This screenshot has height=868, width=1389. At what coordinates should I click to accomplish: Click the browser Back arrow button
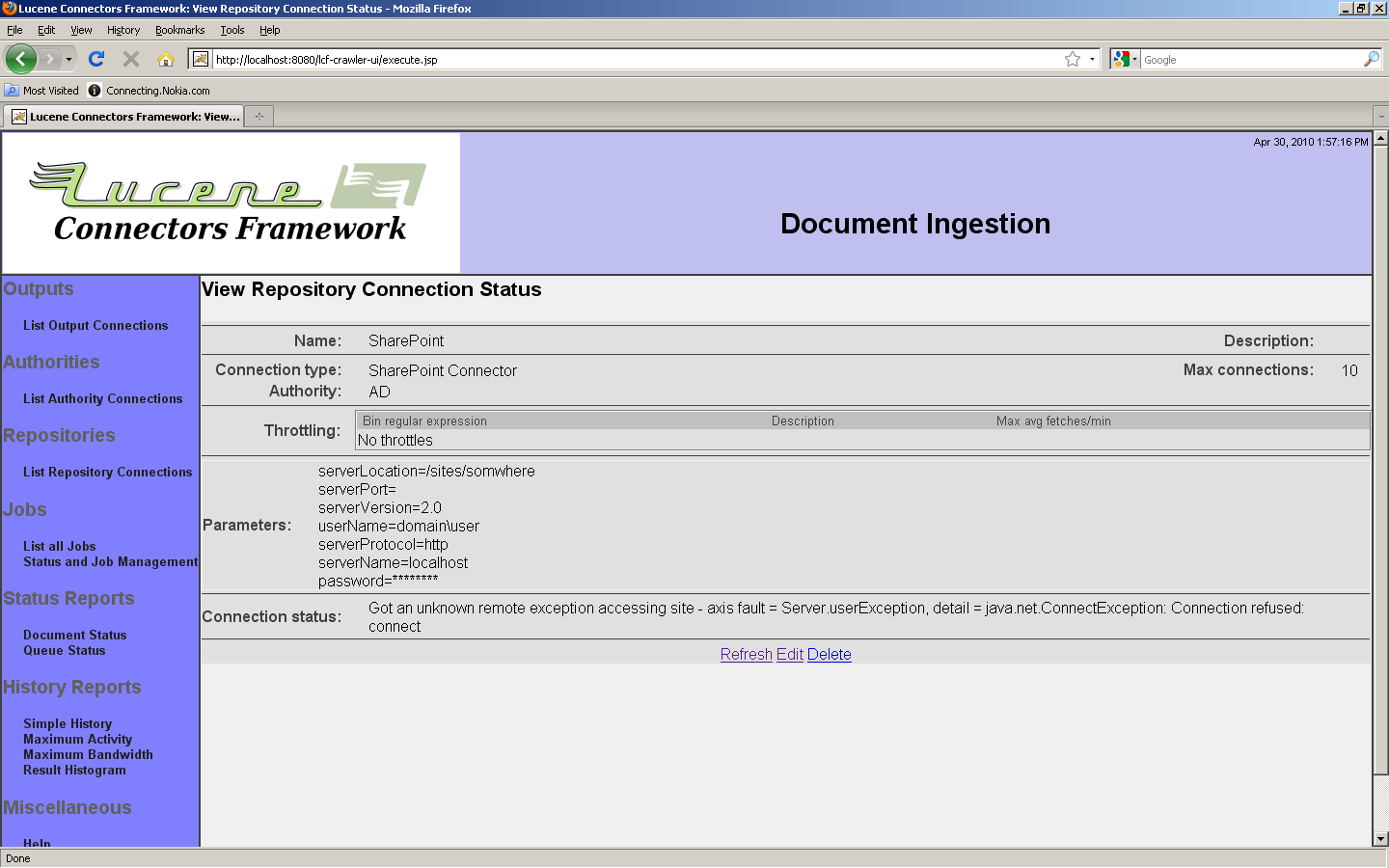pos(20,59)
